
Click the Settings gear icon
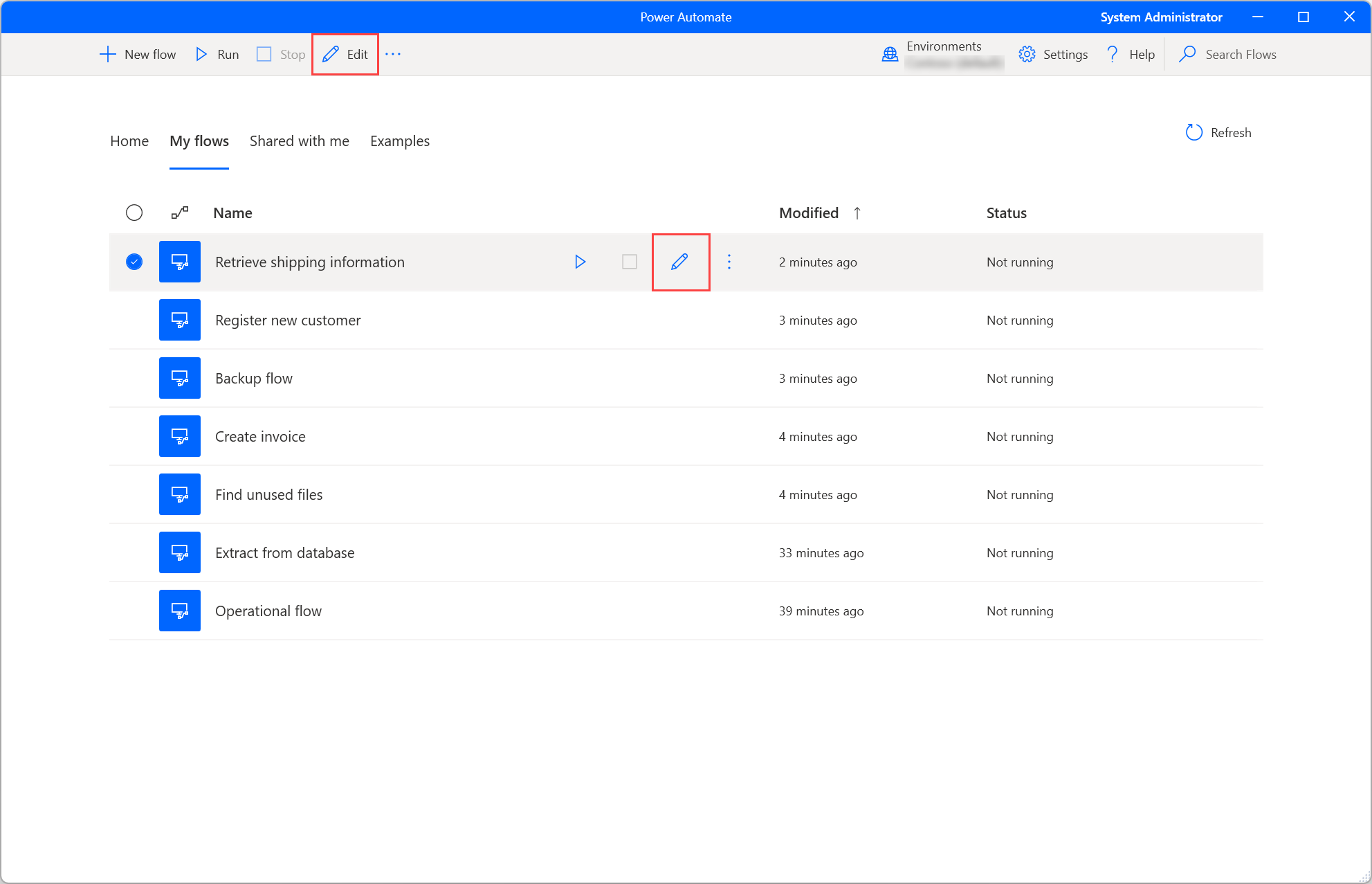(x=1027, y=54)
